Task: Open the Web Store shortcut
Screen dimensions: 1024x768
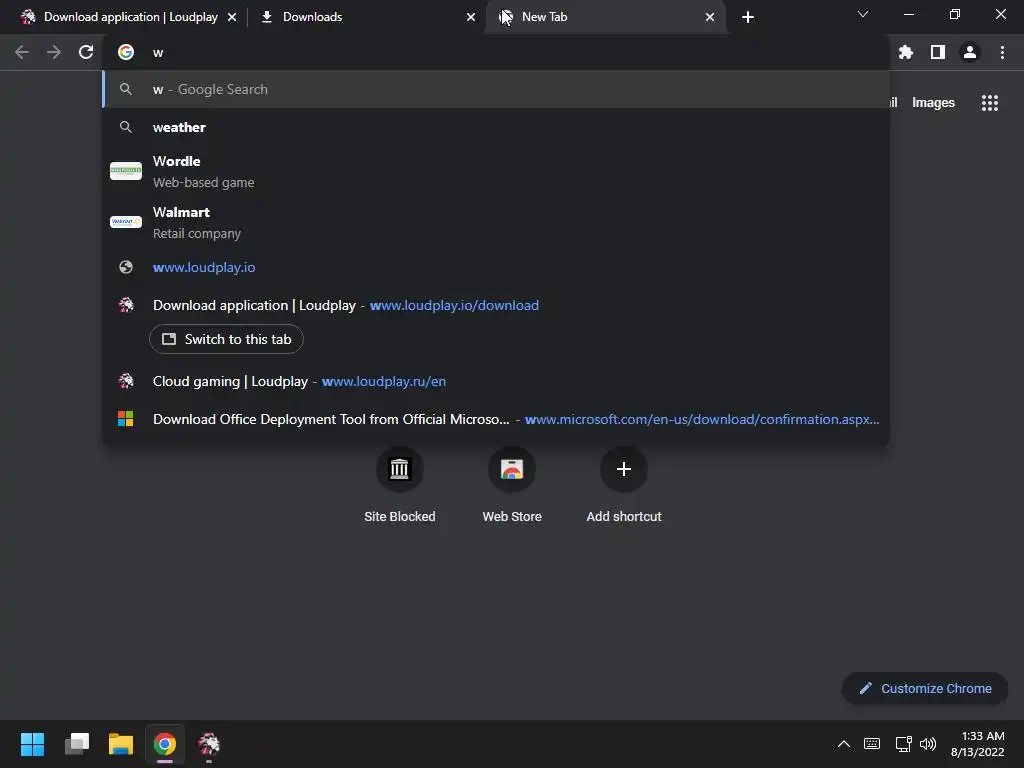Action: point(512,486)
